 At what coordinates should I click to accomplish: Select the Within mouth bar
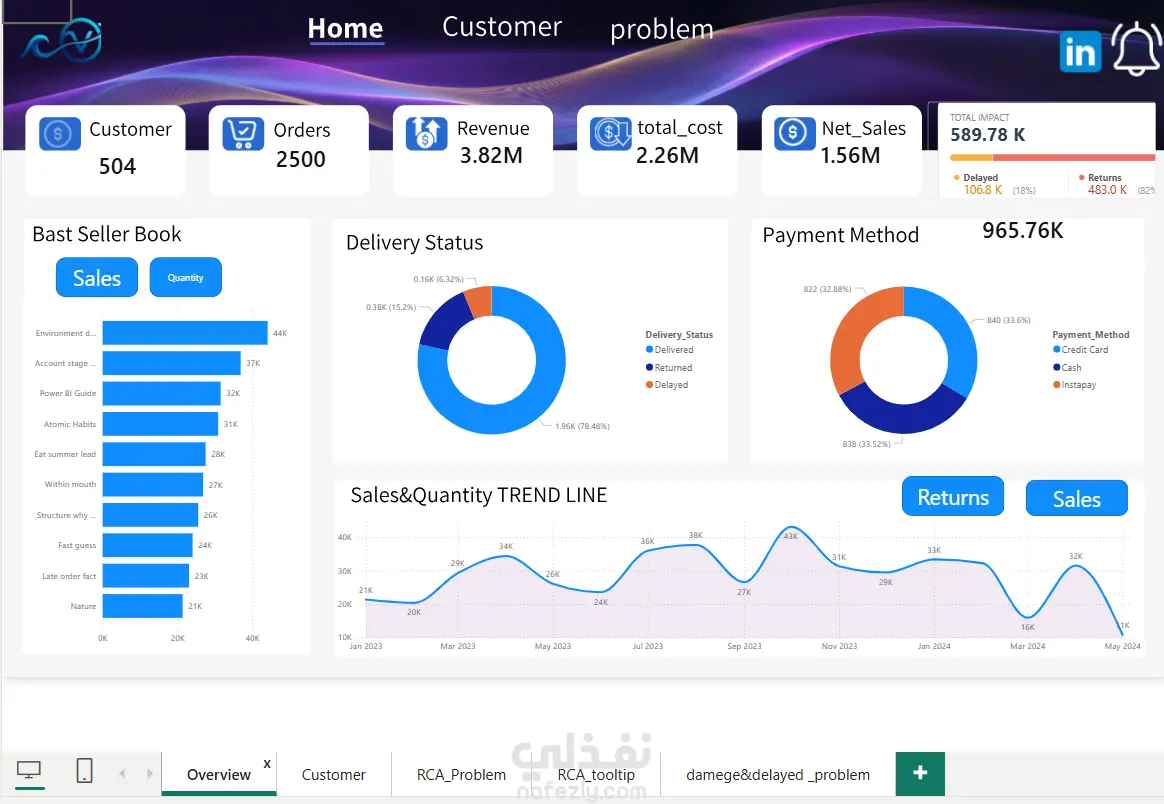(x=153, y=484)
